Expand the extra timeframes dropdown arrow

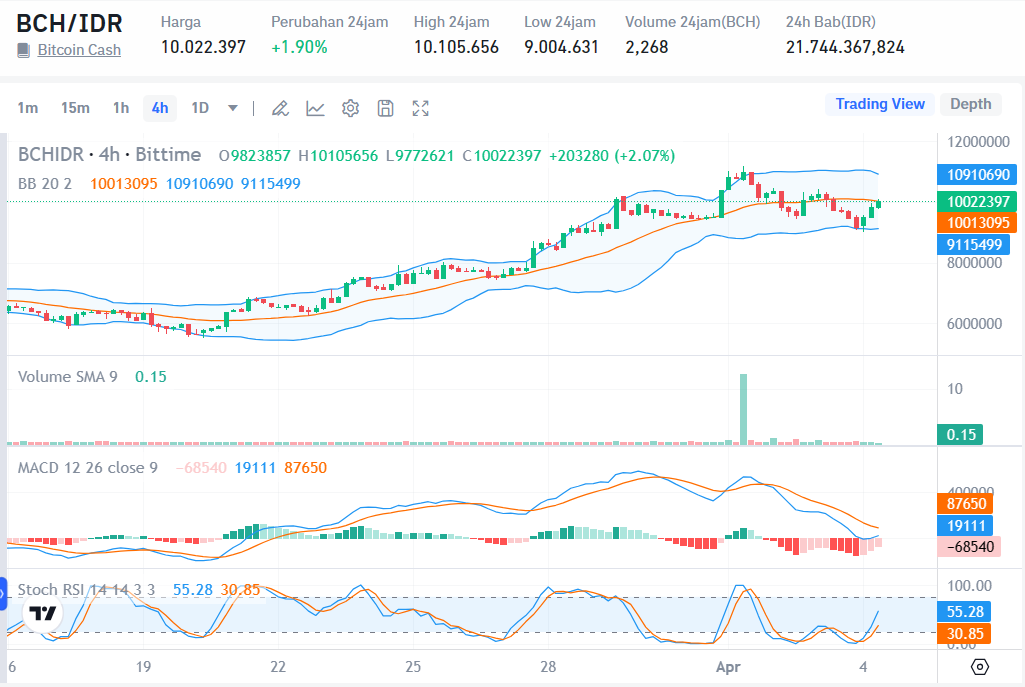click(232, 107)
